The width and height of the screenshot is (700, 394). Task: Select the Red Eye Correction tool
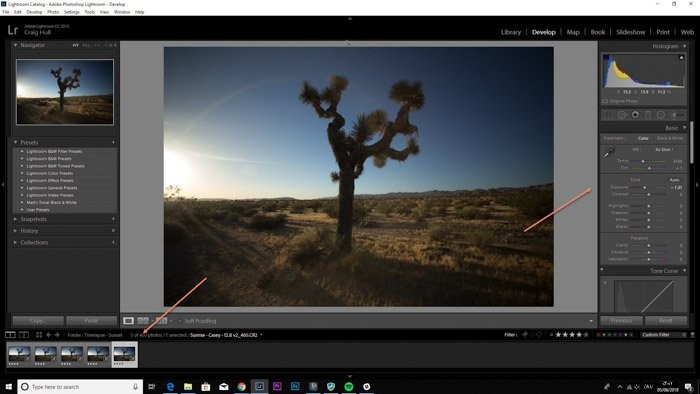tap(635, 115)
